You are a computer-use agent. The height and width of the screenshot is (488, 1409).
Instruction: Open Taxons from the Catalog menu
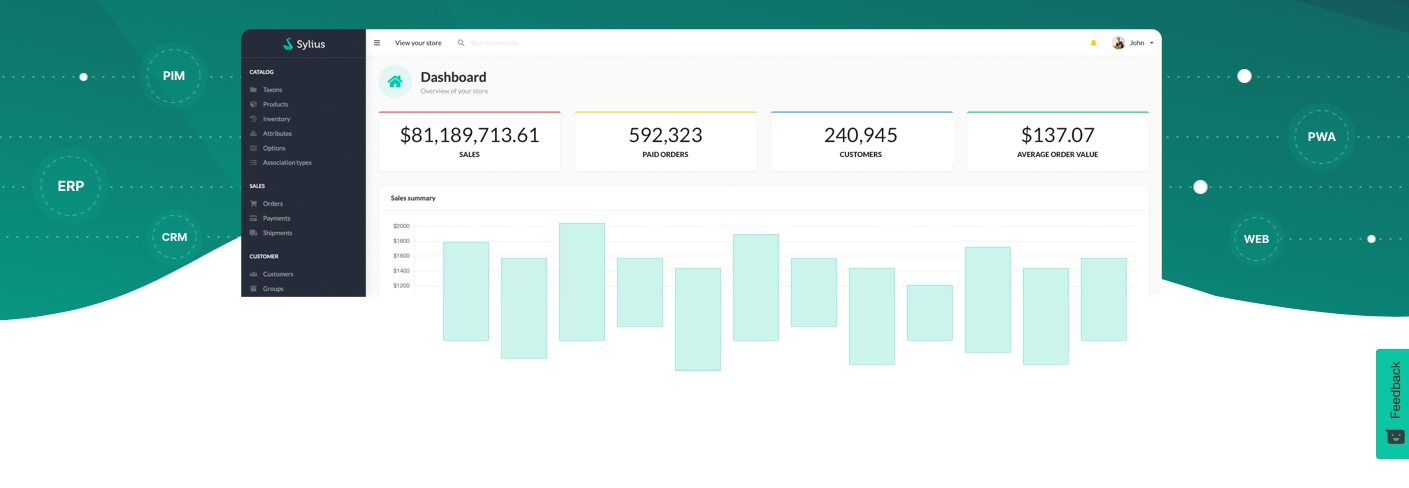(272, 90)
